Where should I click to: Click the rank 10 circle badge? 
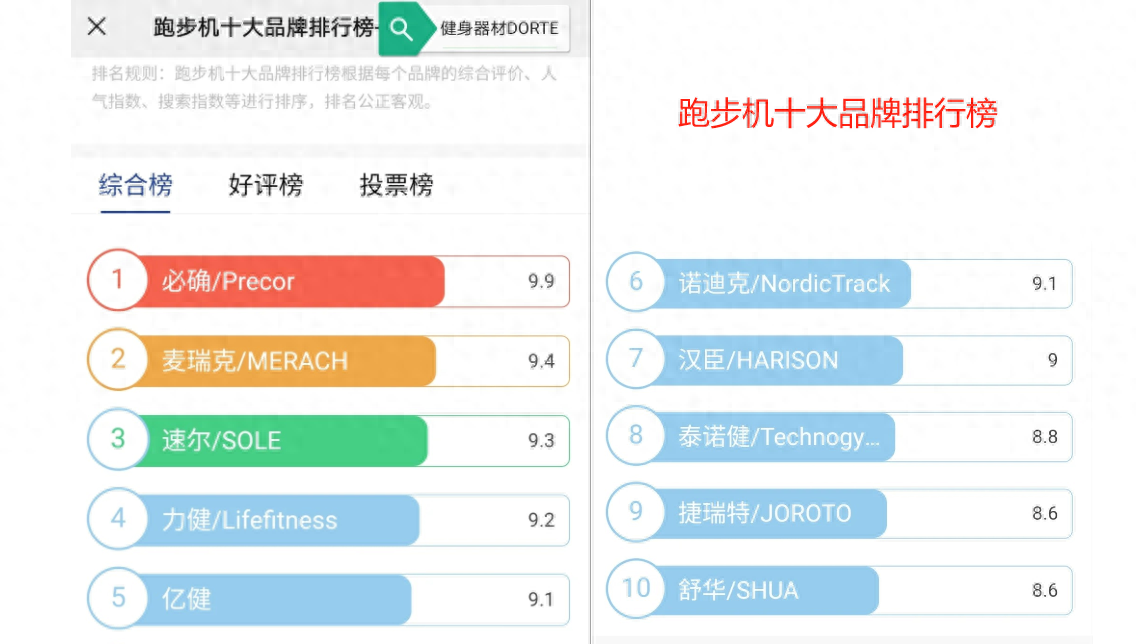pos(635,590)
